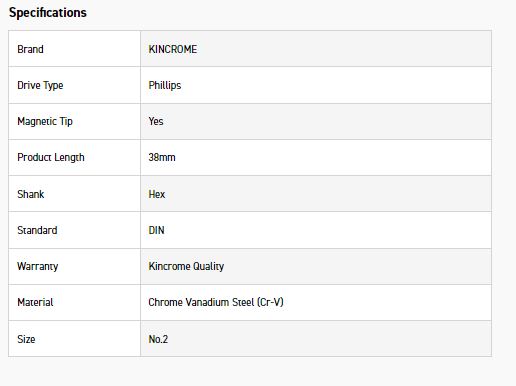516x386 pixels.
Task: Select the Magnetic Tip label
Action: coord(45,122)
